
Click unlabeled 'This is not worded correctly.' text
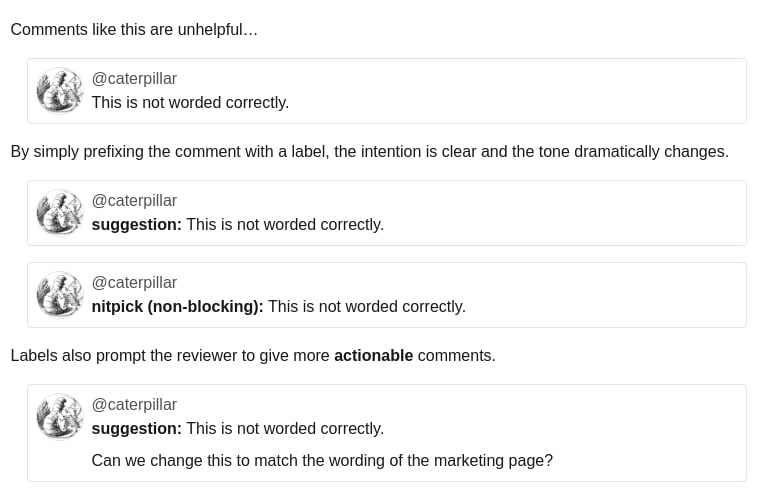(190, 102)
